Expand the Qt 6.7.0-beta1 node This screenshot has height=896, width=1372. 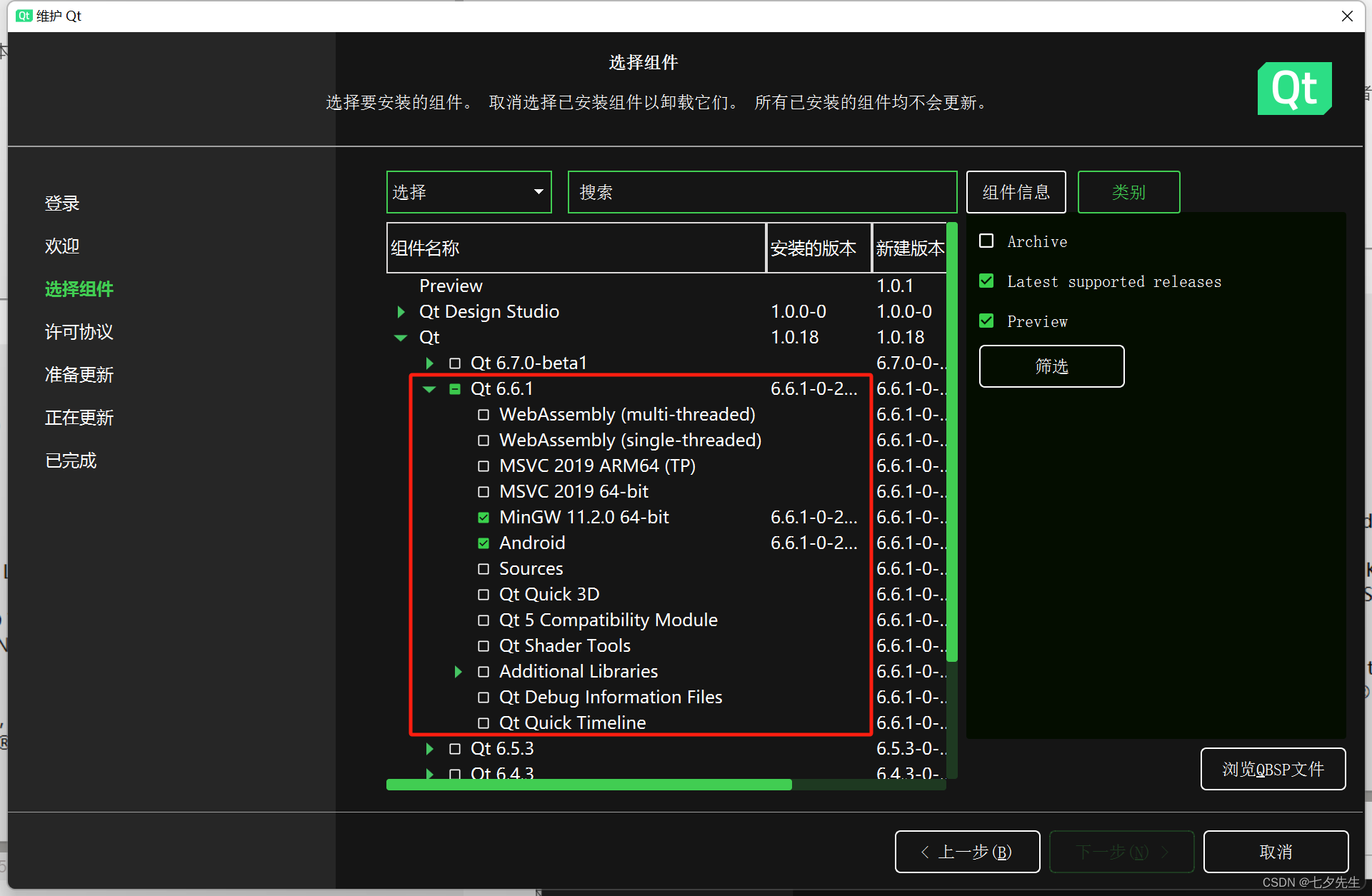tap(429, 363)
